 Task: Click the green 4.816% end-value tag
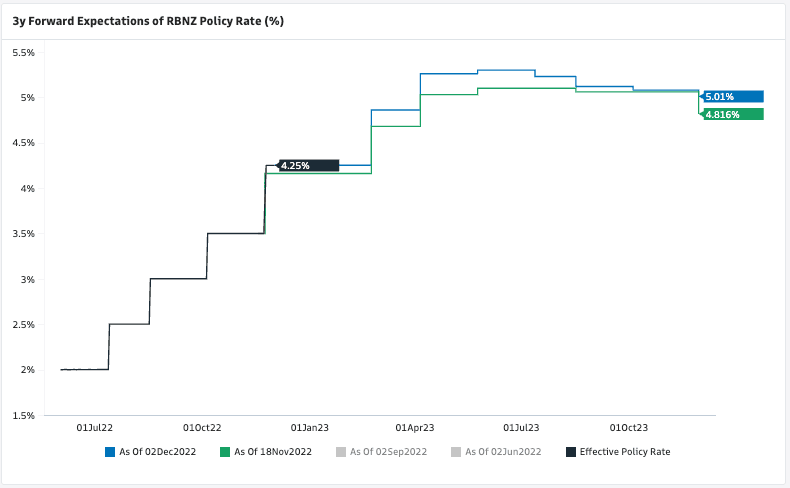click(733, 114)
